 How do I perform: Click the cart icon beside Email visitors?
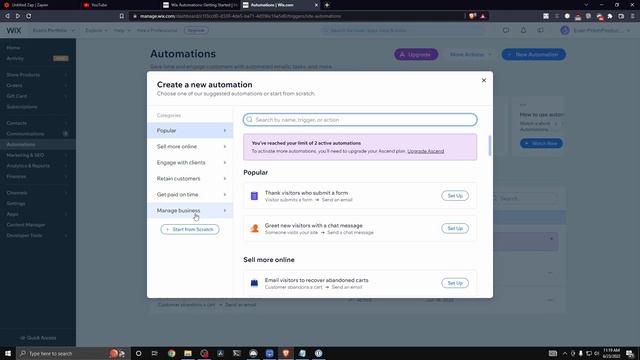pyautogui.click(x=254, y=283)
